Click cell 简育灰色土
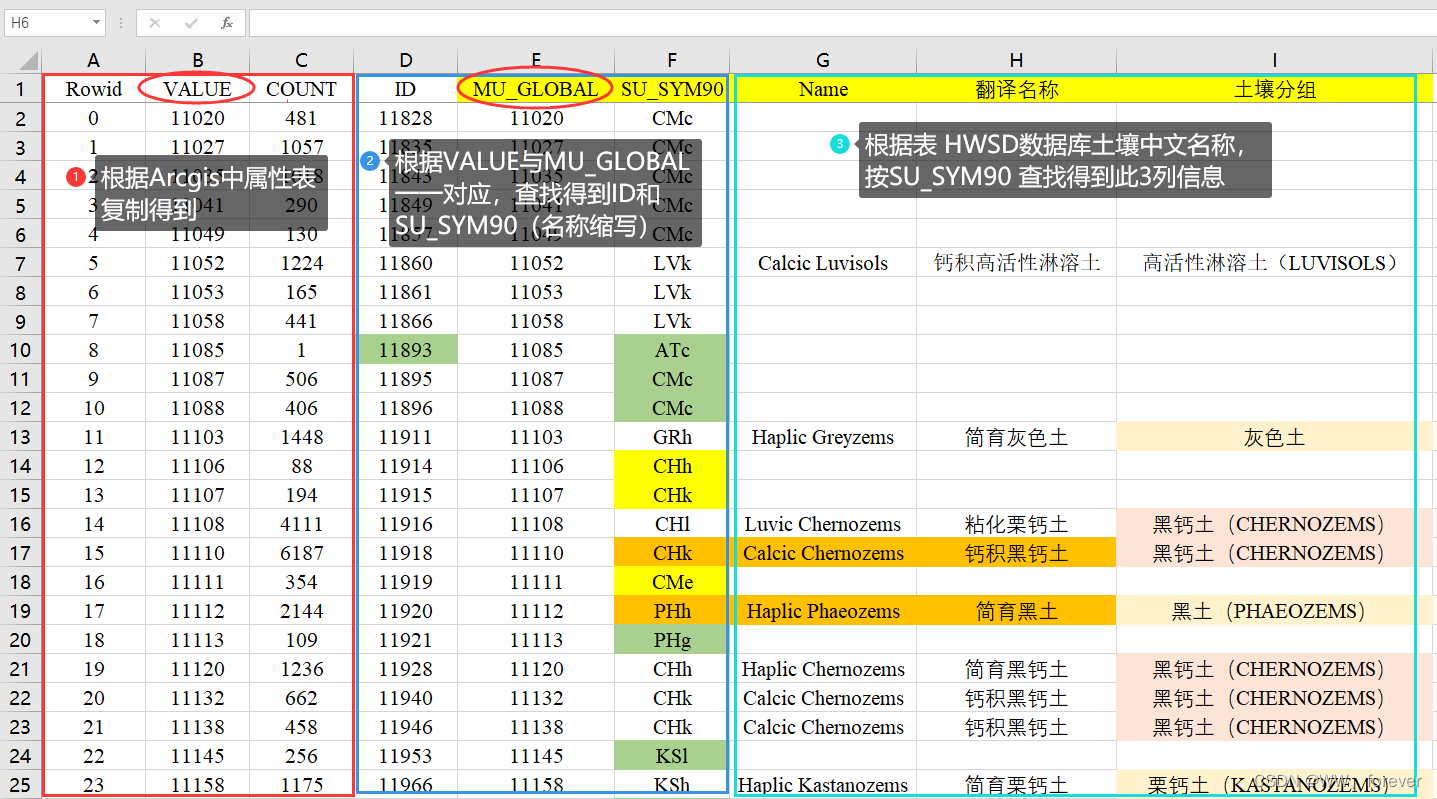This screenshot has width=1437, height=799. pyautogui.click(x=1017, y=437)
